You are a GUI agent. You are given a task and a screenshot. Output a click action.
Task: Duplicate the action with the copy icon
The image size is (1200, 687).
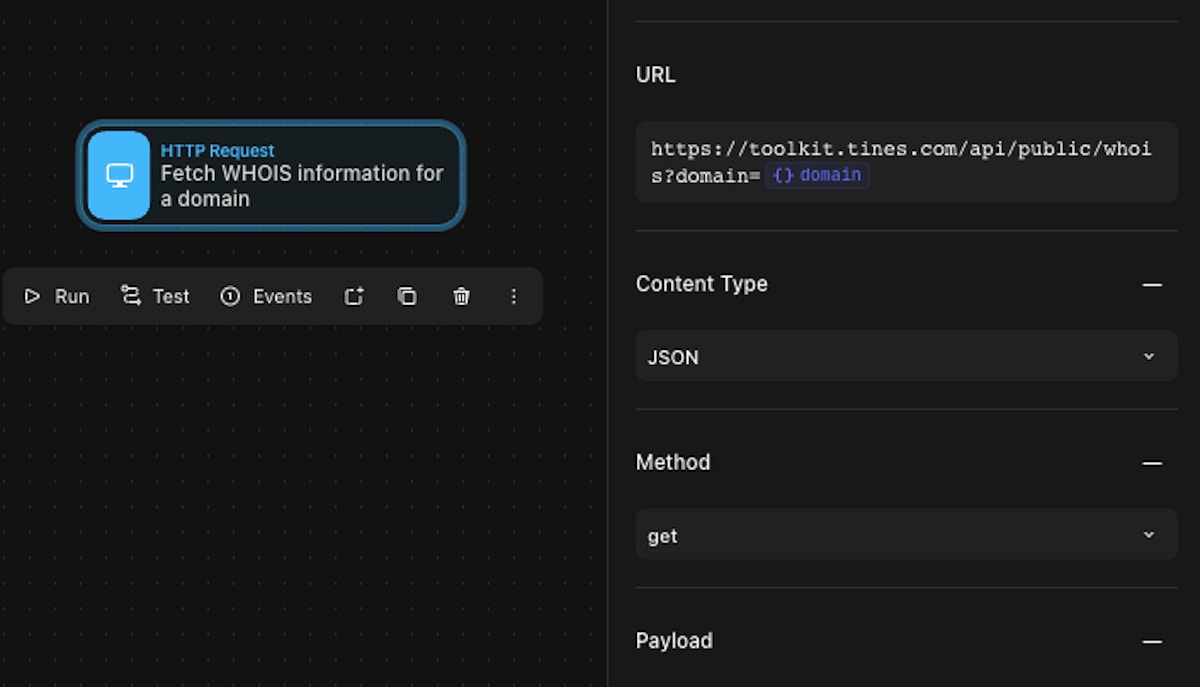(x=407, y=296)
